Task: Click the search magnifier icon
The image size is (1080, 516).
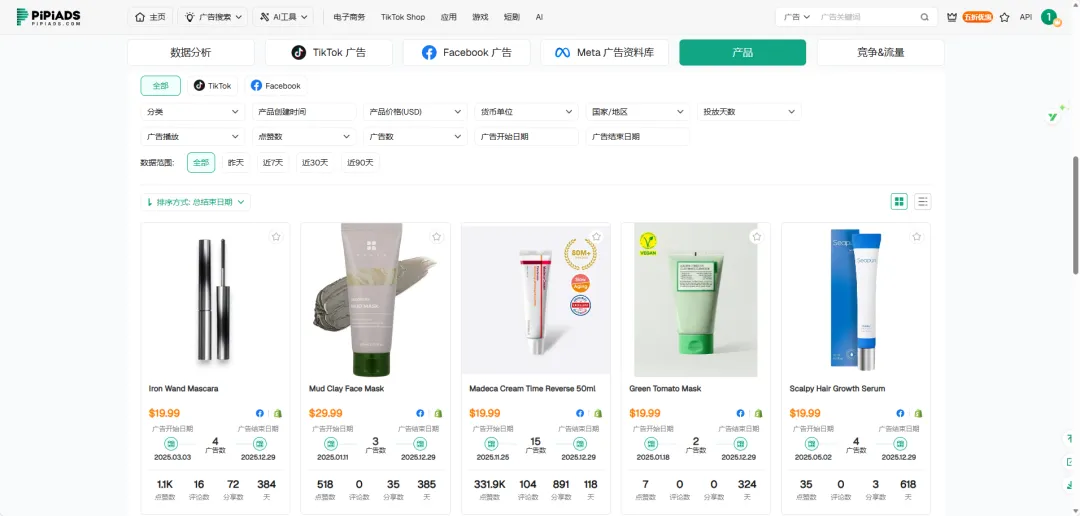Action: [x=924, y=17]
